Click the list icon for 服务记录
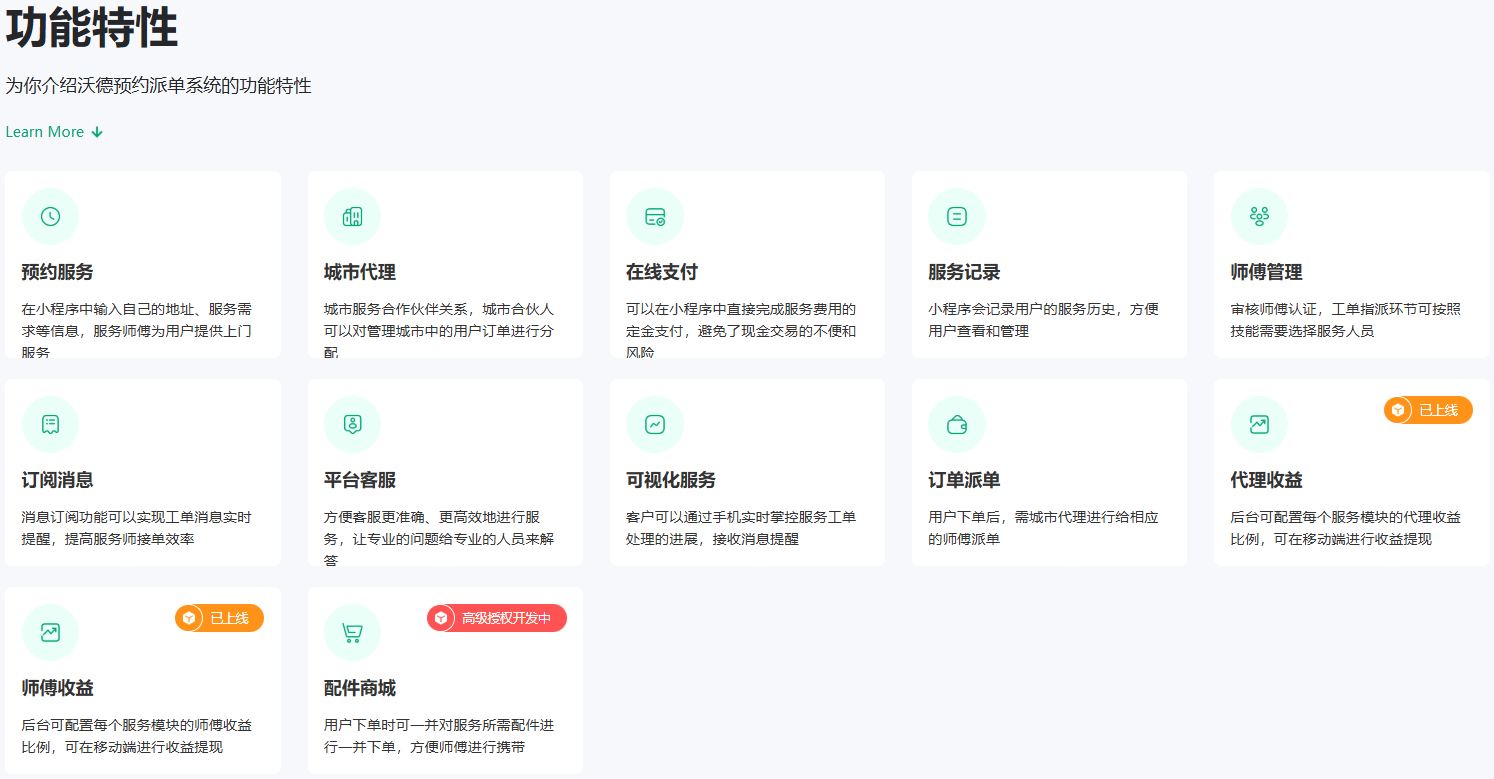The image size is (1494, 779). (x=957, y=217)
